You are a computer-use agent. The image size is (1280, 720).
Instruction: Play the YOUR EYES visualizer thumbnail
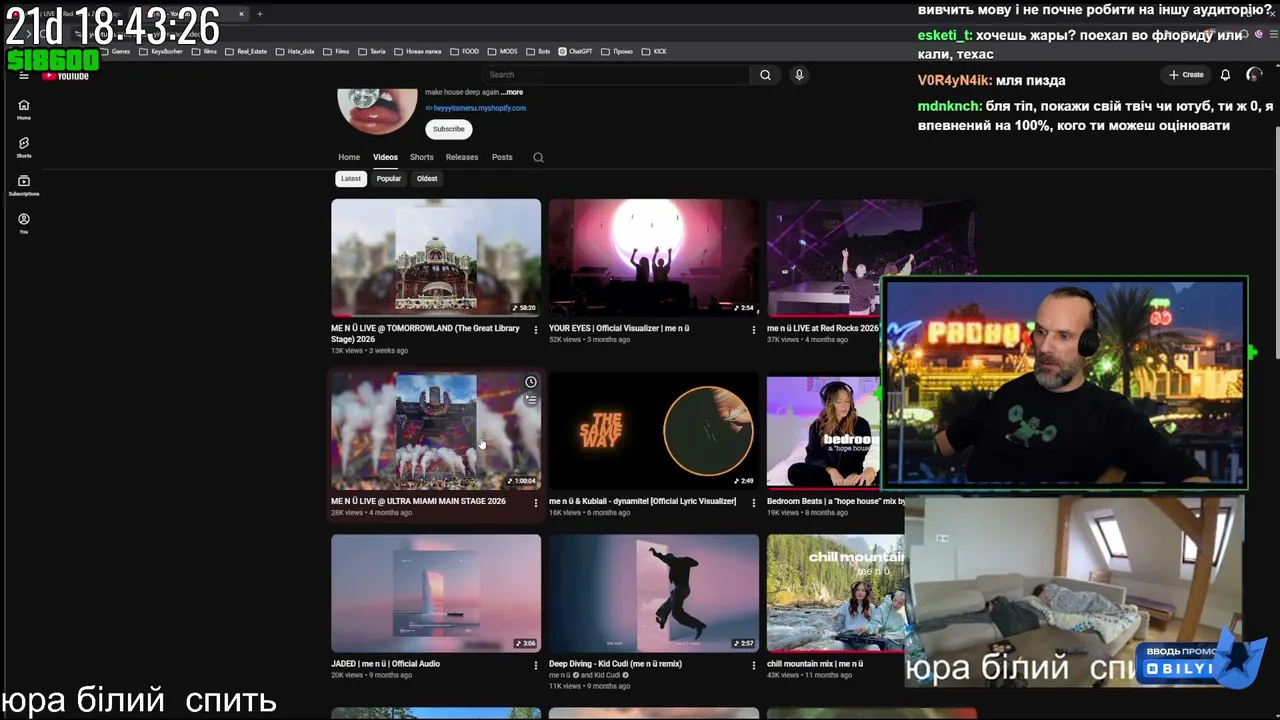(x=654, y=257)
